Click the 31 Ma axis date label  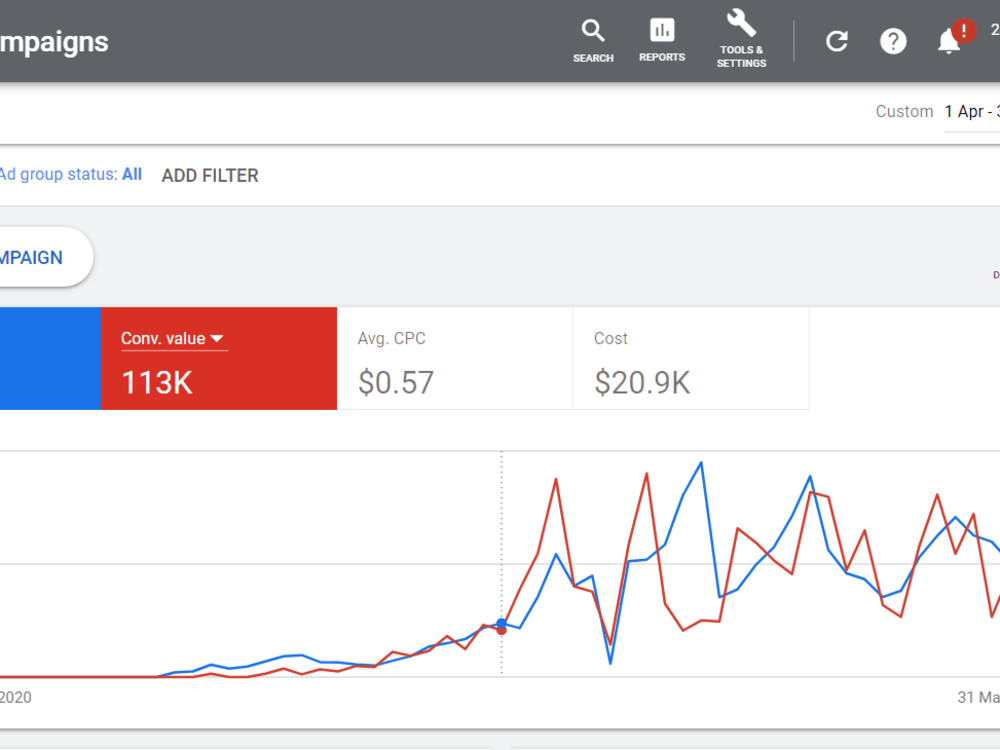(978, 697)
